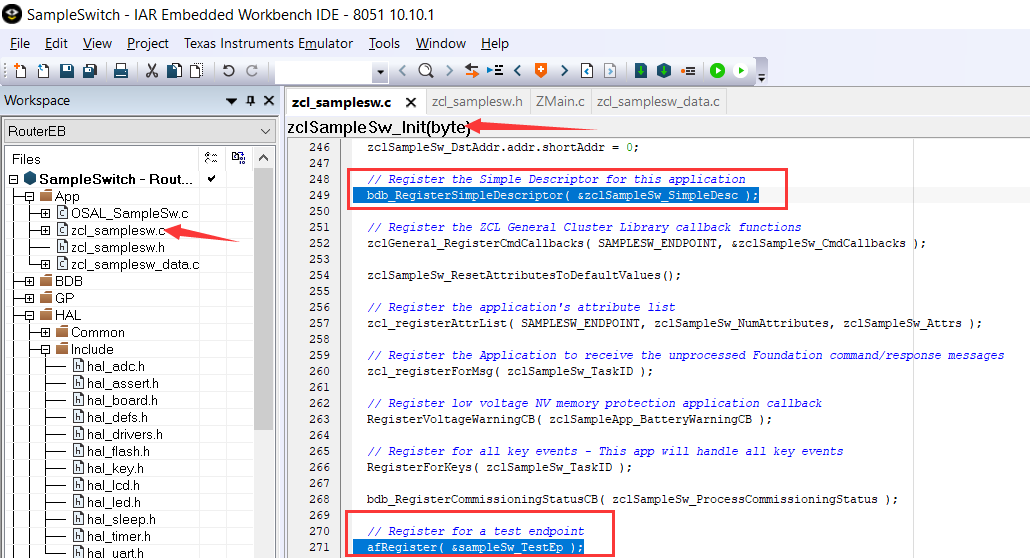1030x558 pixels.
Task: Click the Save toolbar icon
Action: pyautogui.click(x=67, y=70)
